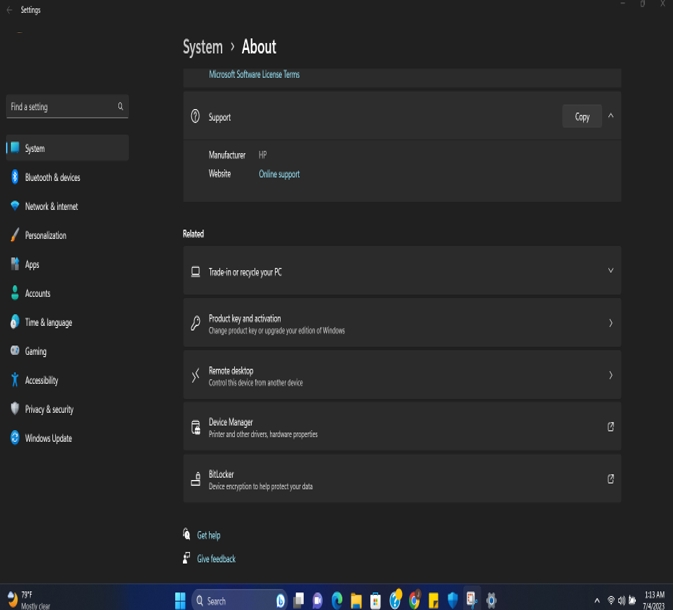Open Time & language settings
674x610 pixels.
tap(67, 322)
